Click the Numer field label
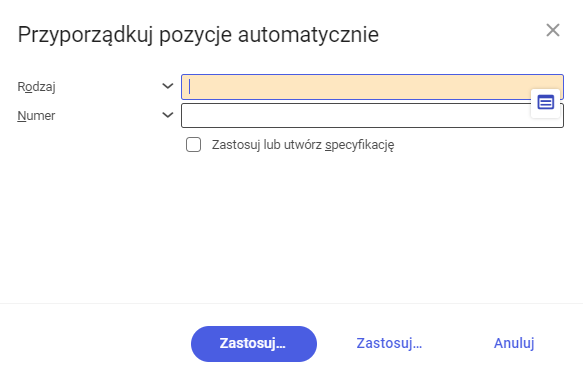Image resolution: width=583 pixels, height=381 pixels. 36,116
